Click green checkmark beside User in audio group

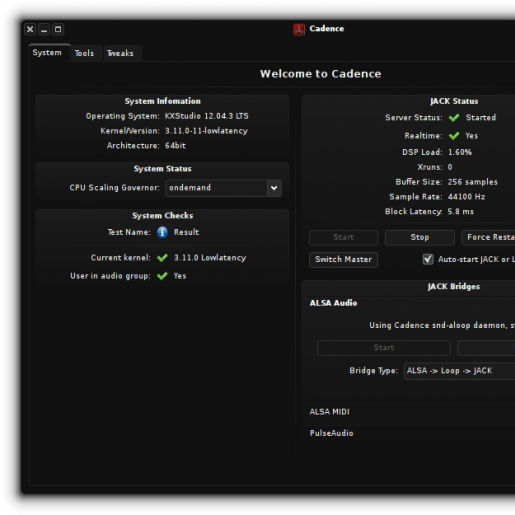pyautogui.click(x=162, y=276)
